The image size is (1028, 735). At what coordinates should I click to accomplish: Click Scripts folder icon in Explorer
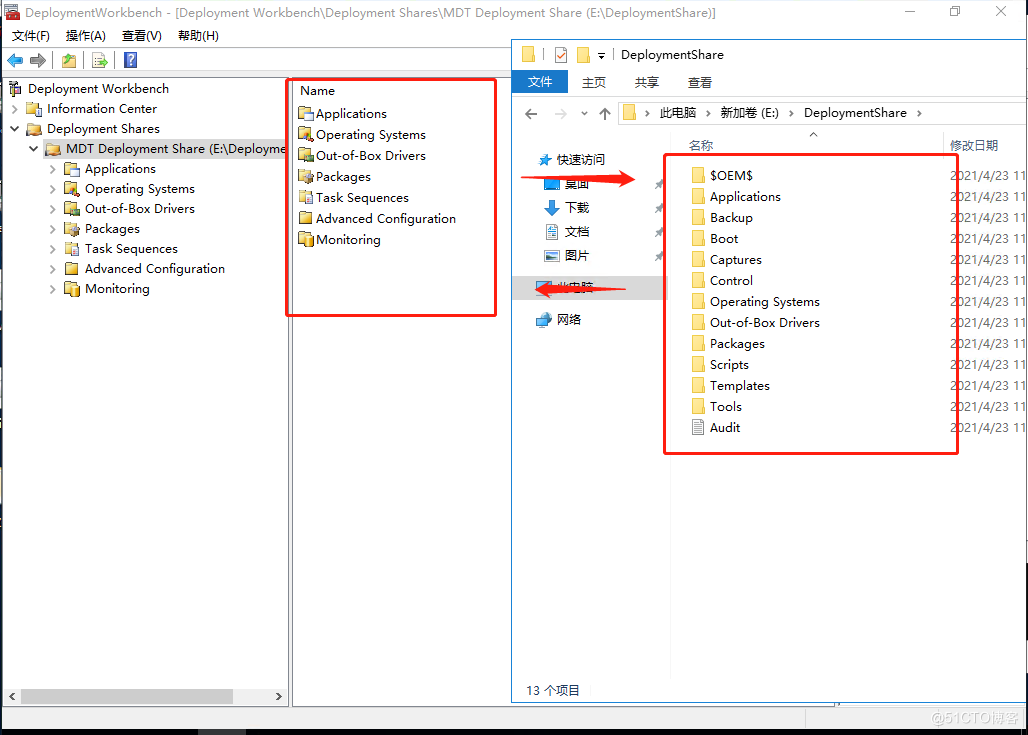[698, 364]
